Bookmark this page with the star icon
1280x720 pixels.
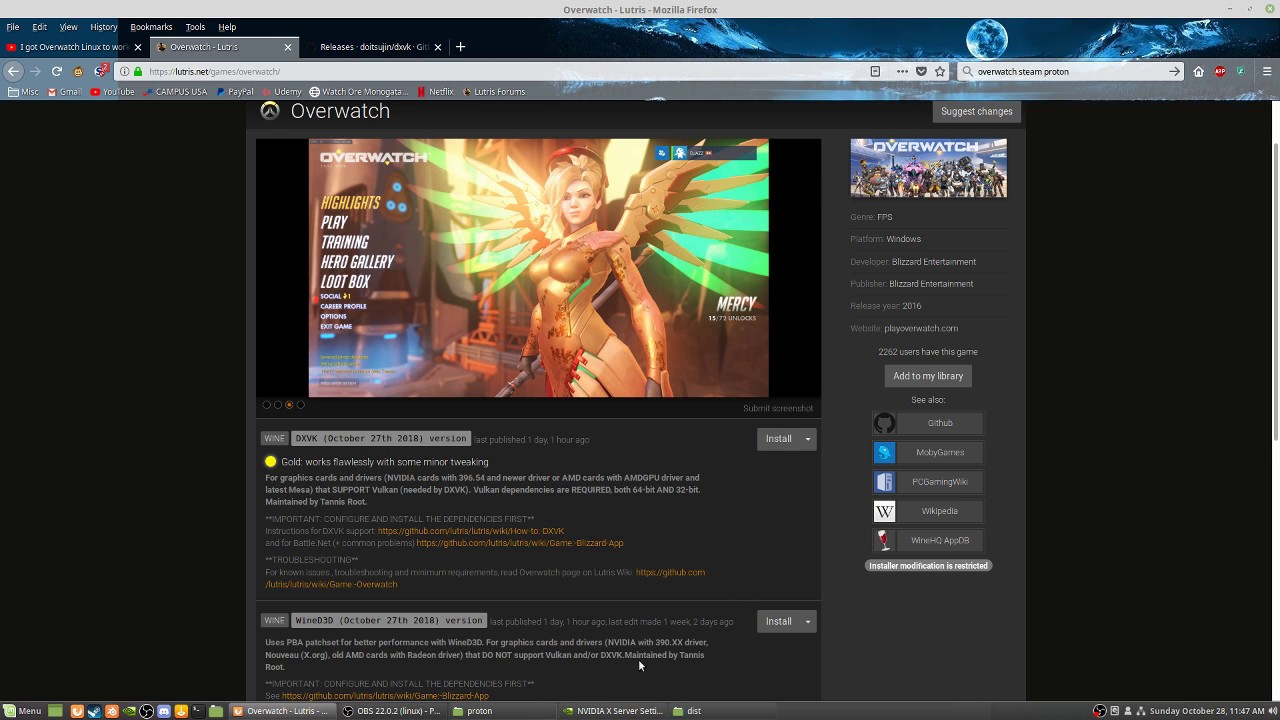tap(940, 71)
